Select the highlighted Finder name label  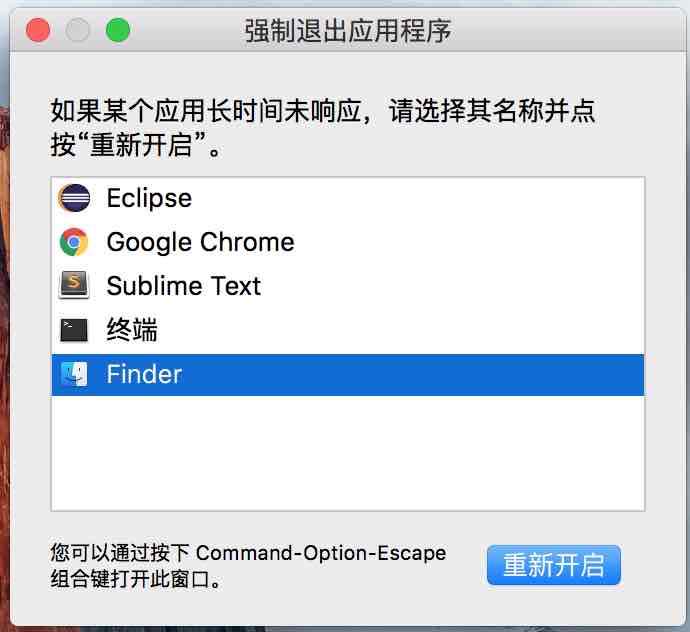click(144, 375)
